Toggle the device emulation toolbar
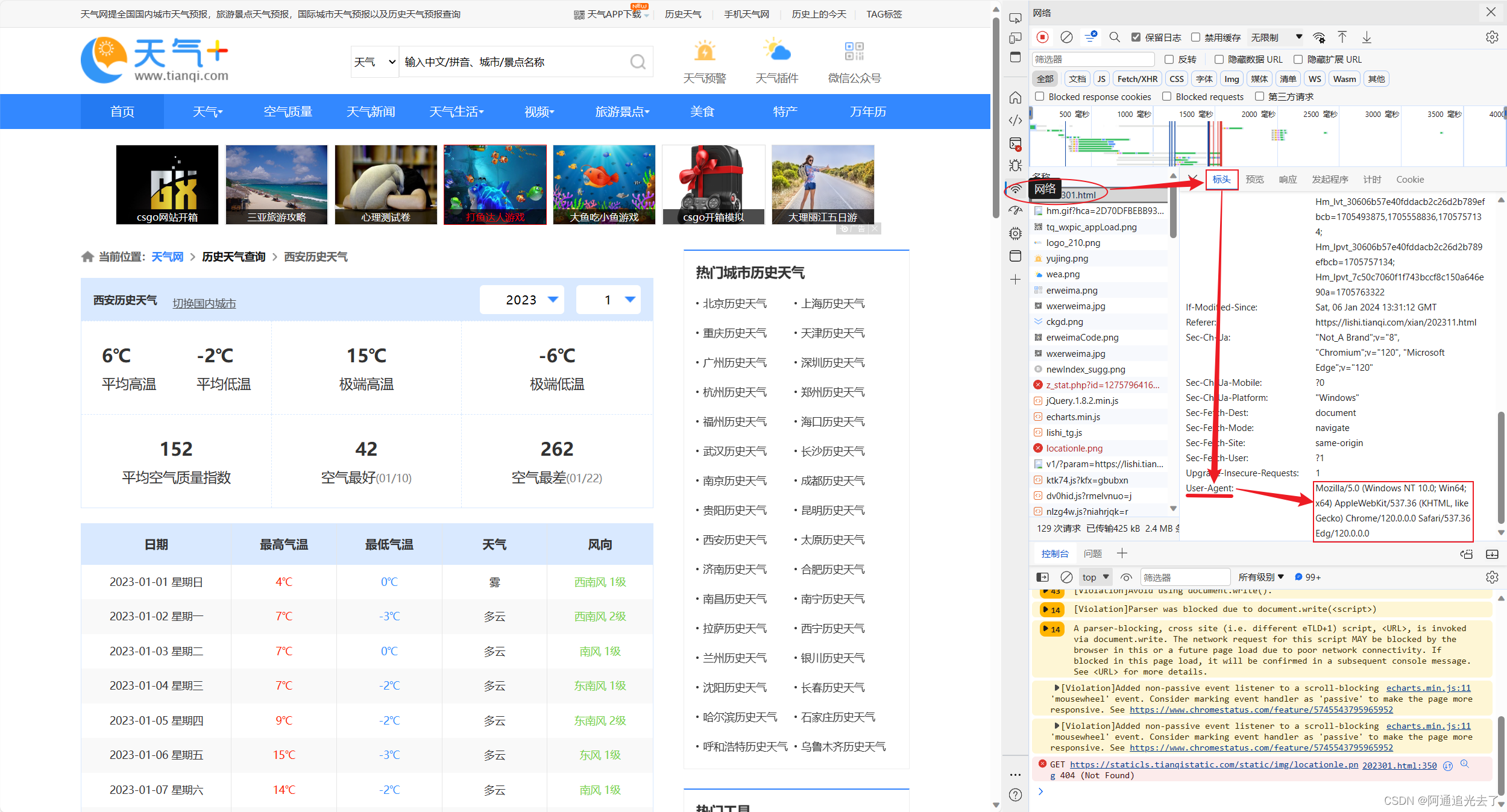Viewport: 1507px width, 812px height. click(1015, 37)
